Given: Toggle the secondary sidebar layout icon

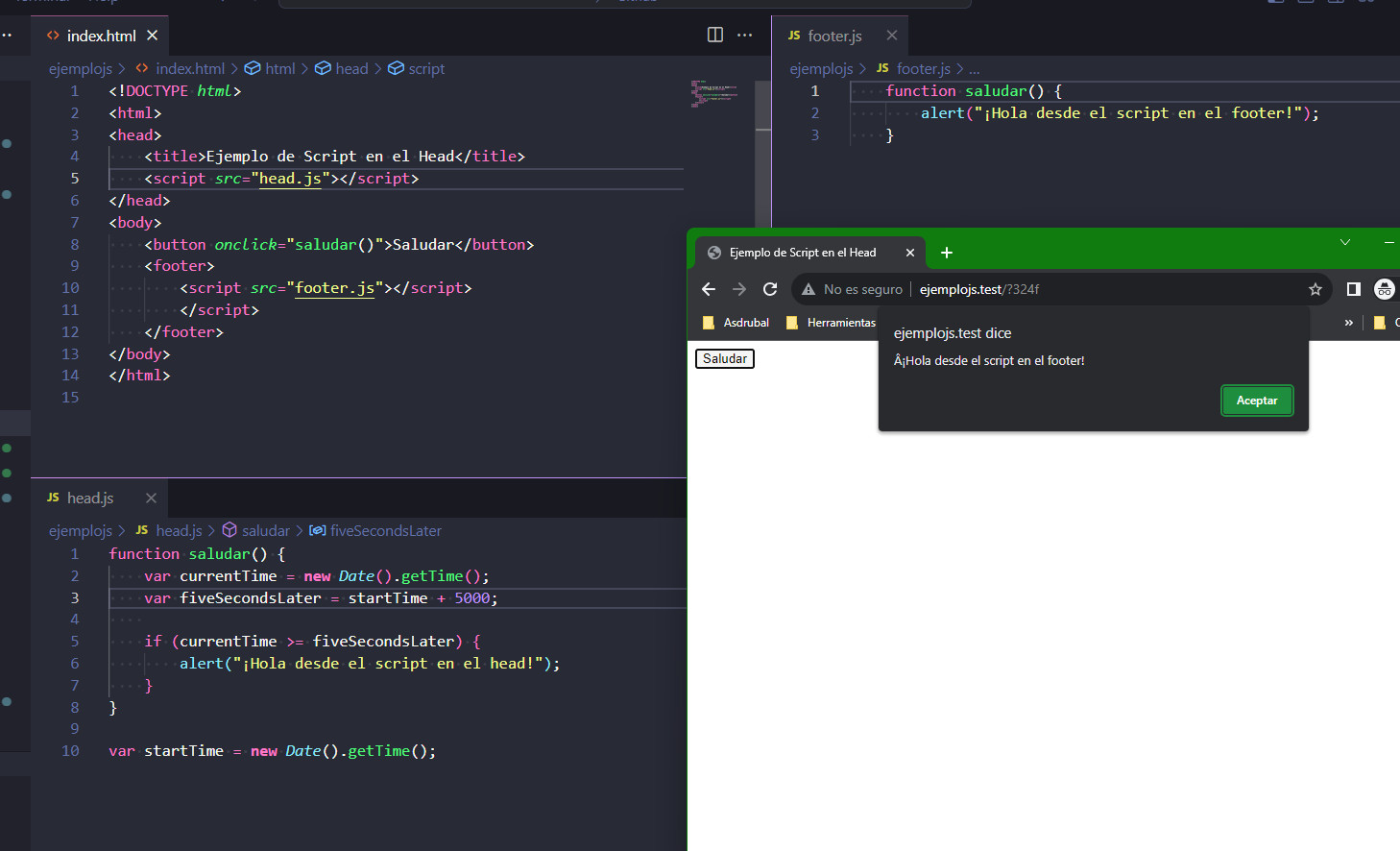Looking at the screenshot, I should [1336, 3].
